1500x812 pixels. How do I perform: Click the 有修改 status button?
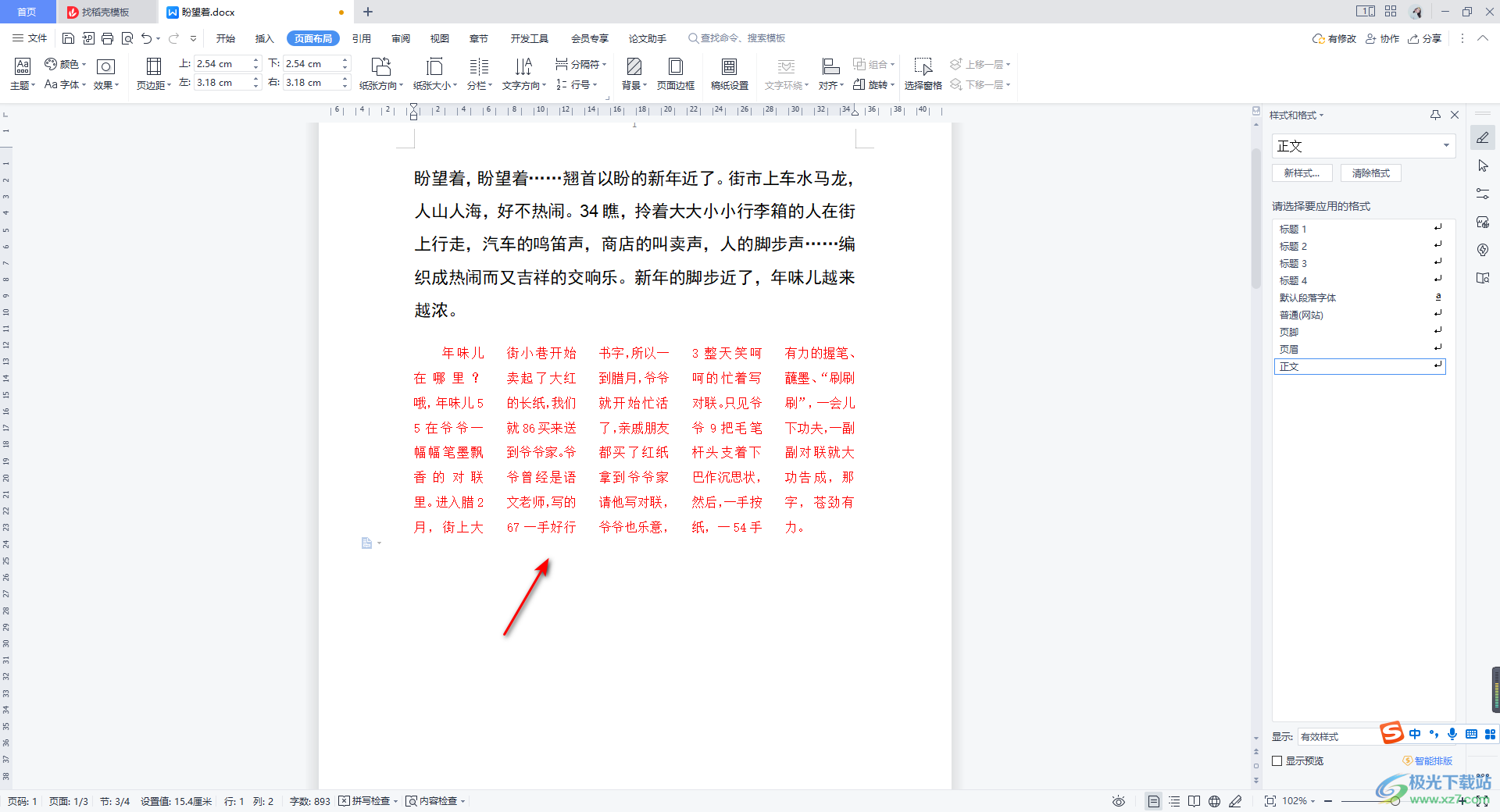click(1334, 38)
